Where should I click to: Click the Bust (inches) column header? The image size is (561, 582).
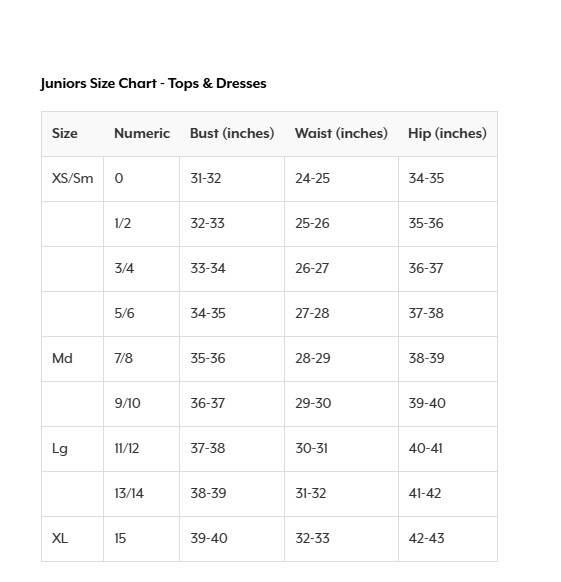(232, 133)
